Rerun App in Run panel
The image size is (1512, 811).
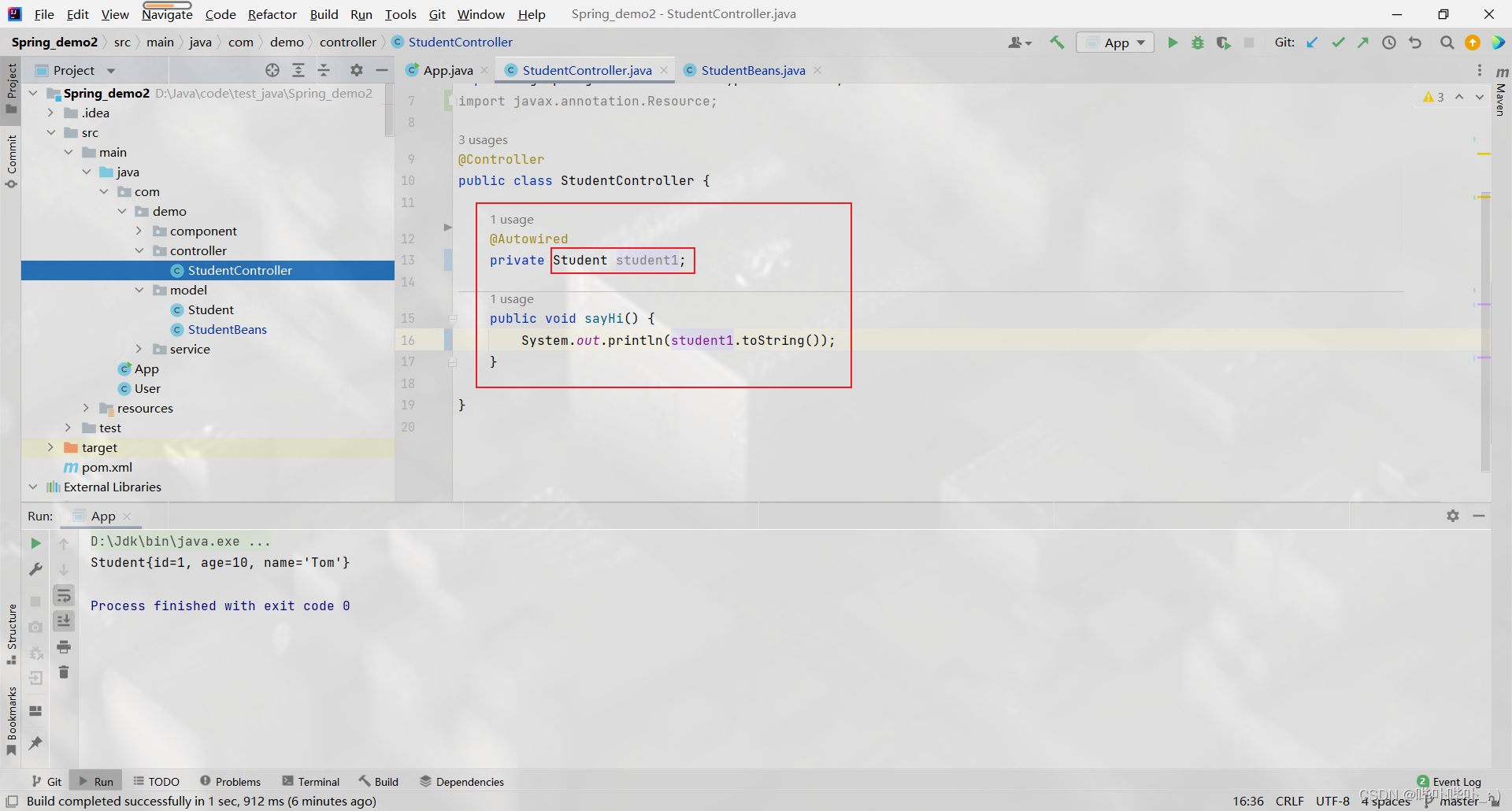click(35, 543)
